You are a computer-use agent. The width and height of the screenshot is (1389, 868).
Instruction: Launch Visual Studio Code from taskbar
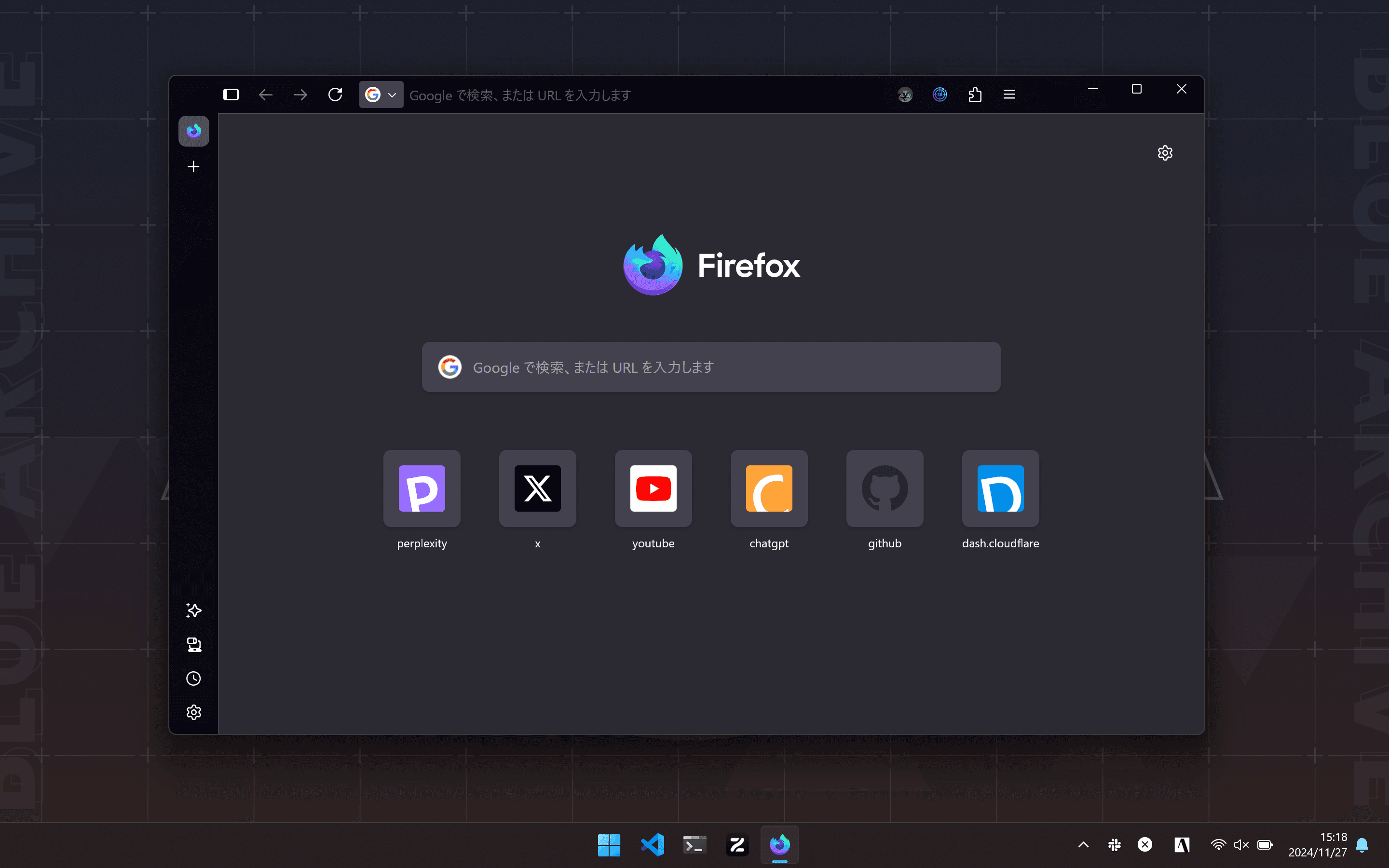coord(652,845)
